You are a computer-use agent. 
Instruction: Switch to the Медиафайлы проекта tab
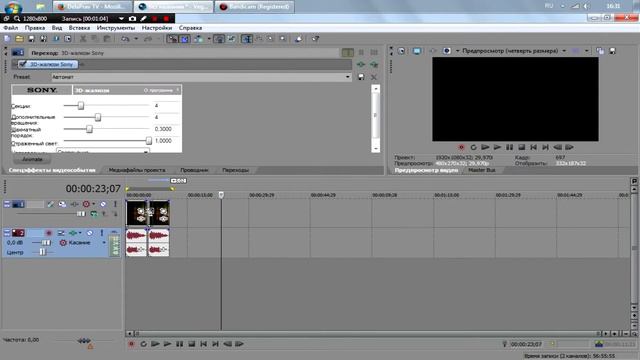[137, 170]
